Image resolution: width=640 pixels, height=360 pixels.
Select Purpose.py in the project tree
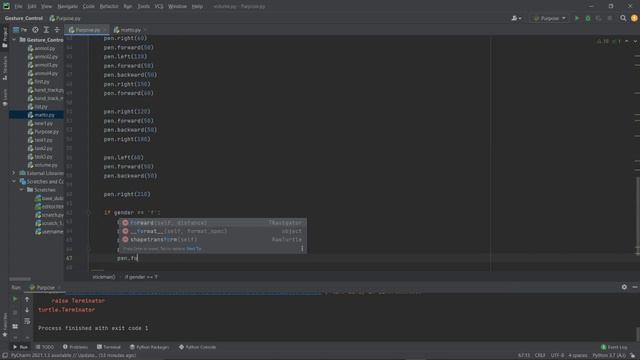point(46,132)
